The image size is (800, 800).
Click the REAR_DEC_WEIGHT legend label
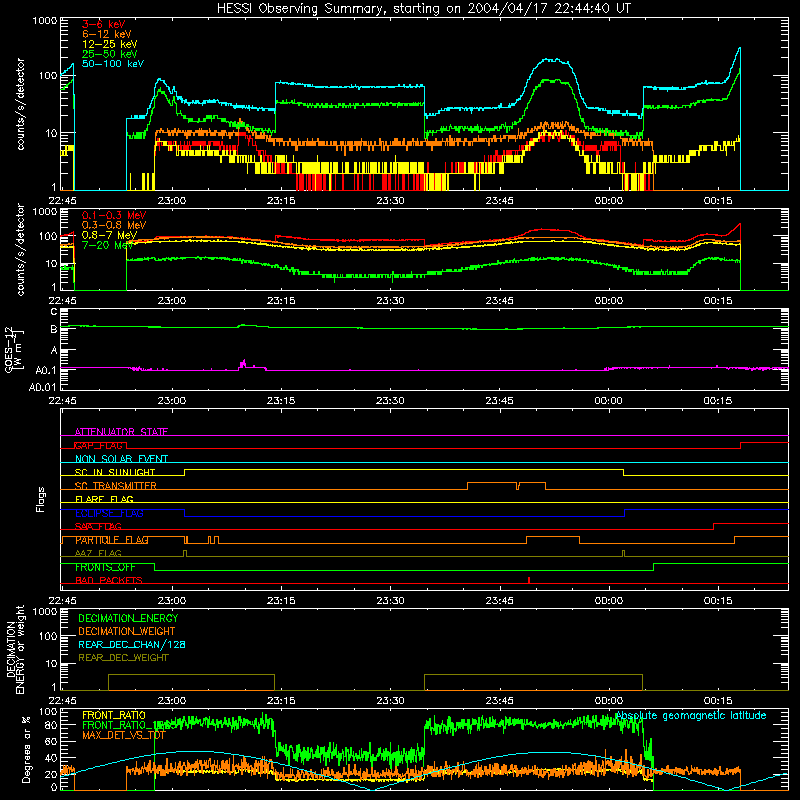pos(123,658)
